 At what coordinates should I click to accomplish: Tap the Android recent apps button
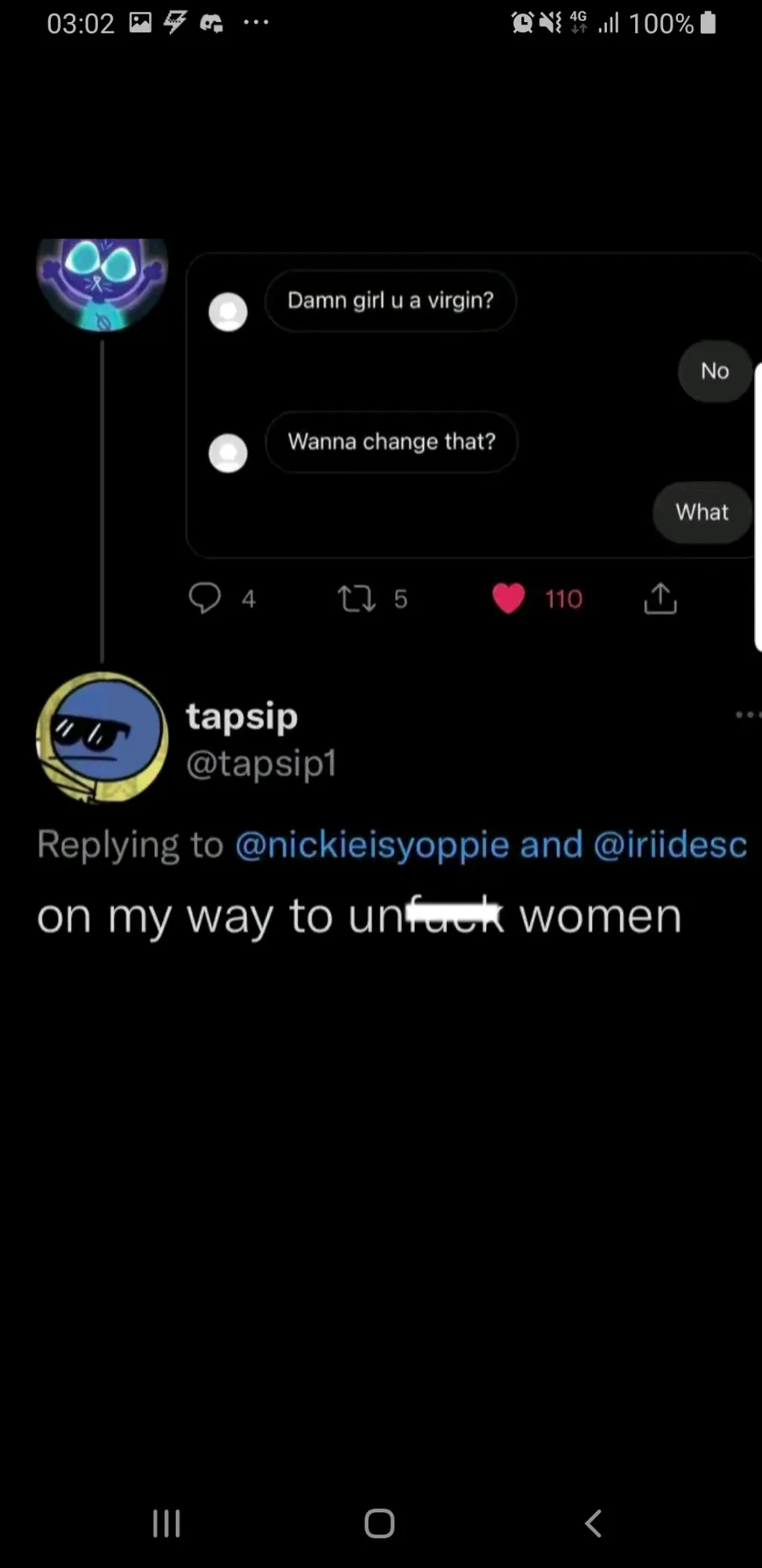[166, 1523]
